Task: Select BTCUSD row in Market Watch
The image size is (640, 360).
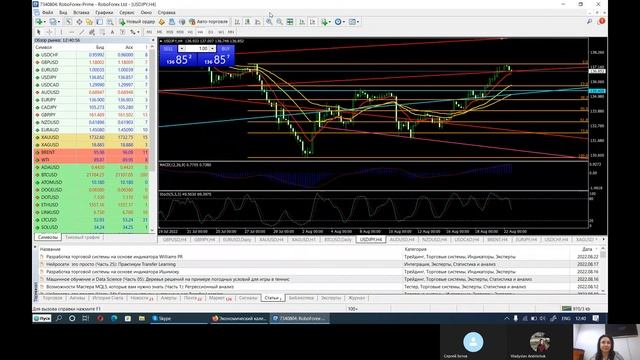Action: (x=92, y=175)
